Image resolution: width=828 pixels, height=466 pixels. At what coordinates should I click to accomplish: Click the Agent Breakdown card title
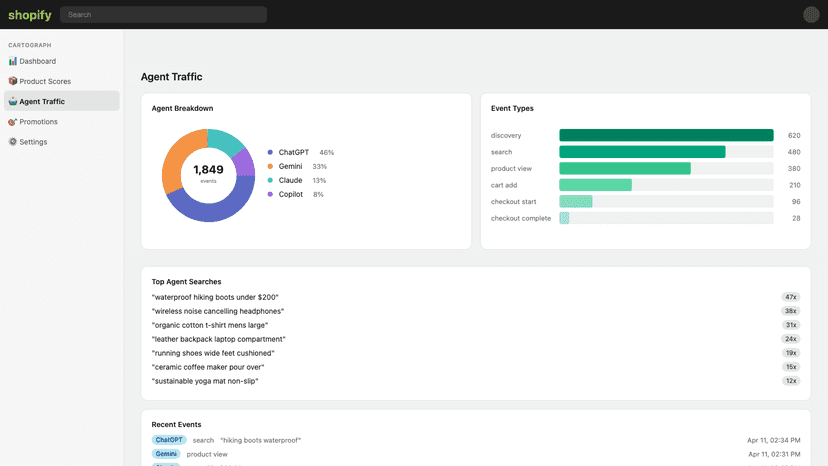click(182, 108)
